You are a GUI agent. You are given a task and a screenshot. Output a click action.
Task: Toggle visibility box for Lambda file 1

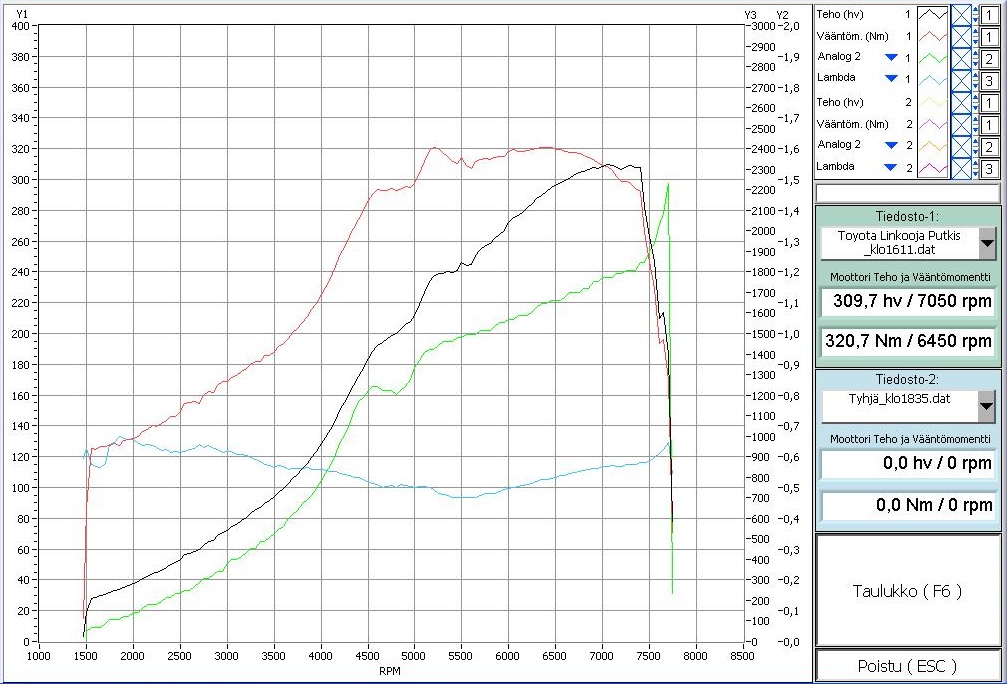tap(960, 80)
